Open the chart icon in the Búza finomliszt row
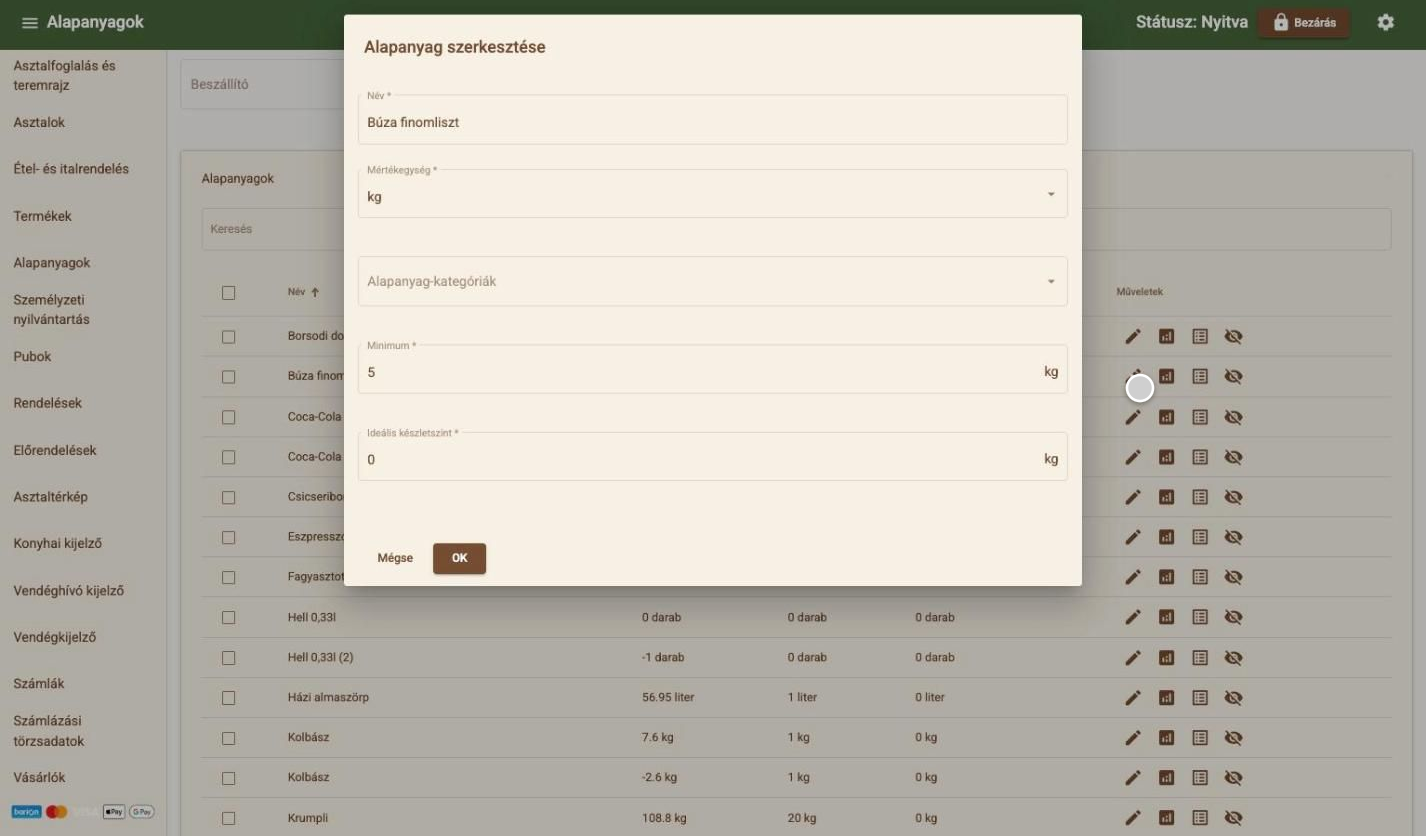 pyautogui.click(x=1166, y=377)
